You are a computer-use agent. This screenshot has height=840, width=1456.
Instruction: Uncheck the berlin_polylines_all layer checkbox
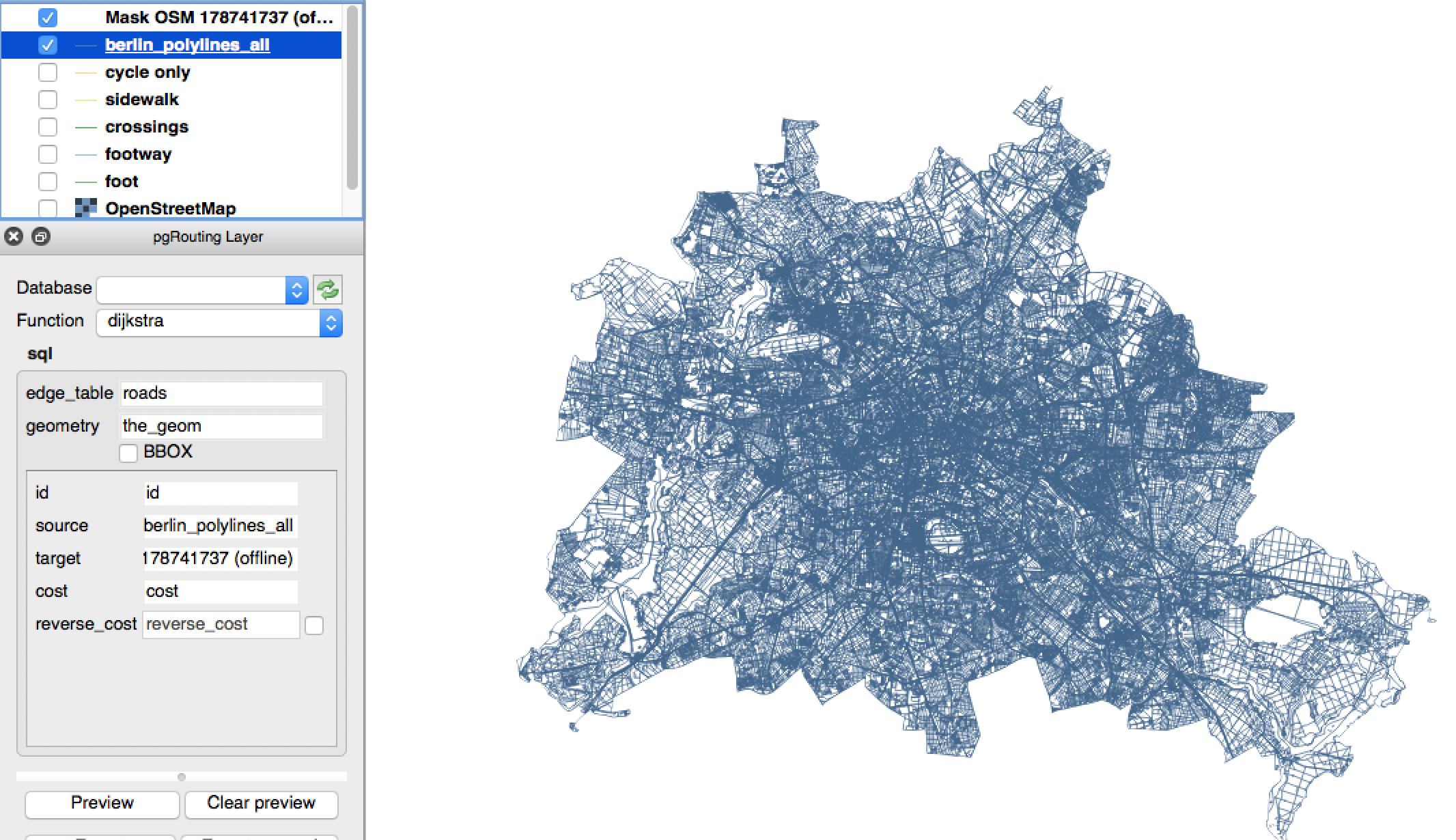coord(48,45)
